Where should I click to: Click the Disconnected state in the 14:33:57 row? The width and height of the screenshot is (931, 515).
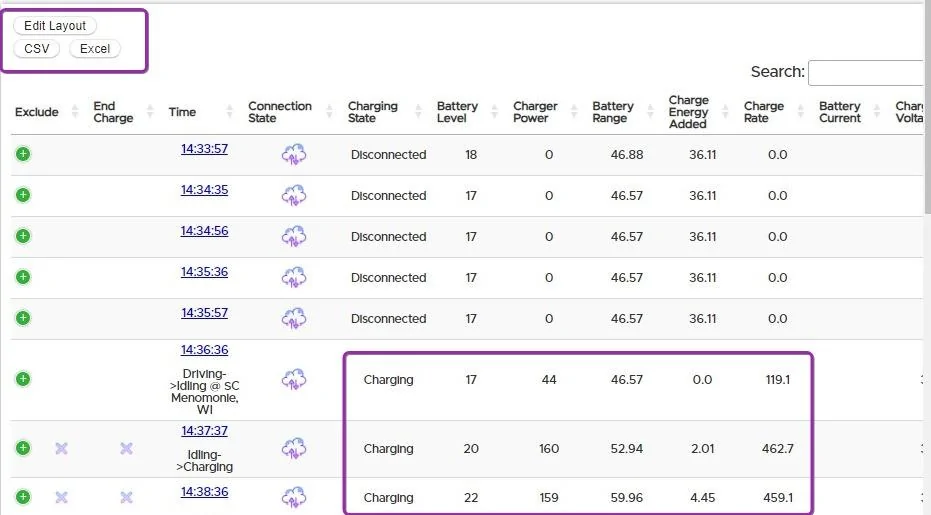click(388, 154)
